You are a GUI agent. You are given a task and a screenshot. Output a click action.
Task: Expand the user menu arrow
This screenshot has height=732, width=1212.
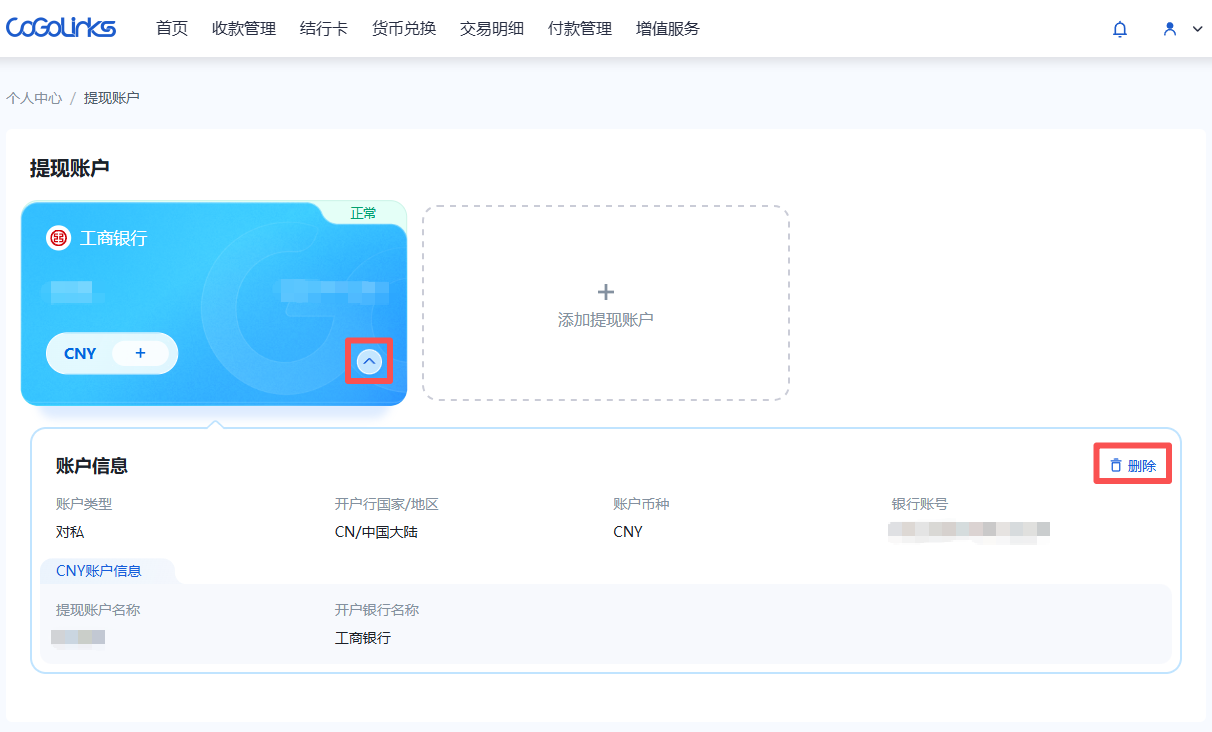(x=1198, y=29)
